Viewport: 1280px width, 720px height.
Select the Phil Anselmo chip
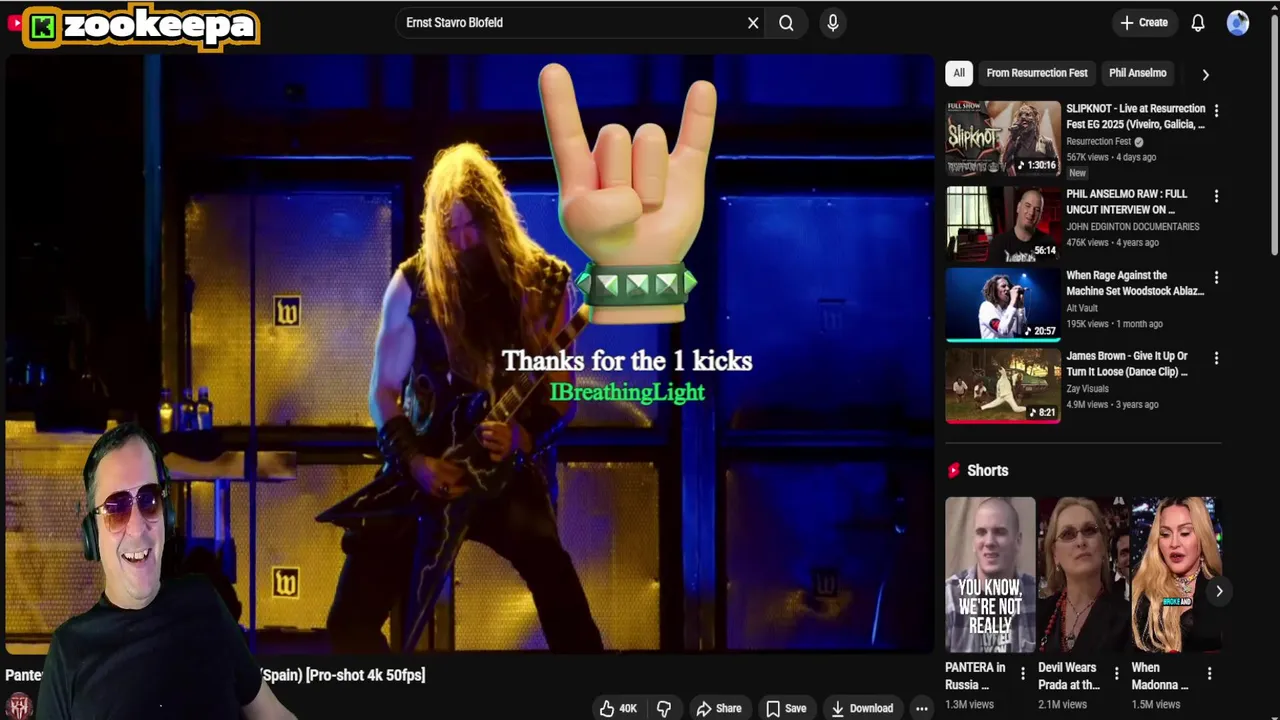[x=1137, y=73]
